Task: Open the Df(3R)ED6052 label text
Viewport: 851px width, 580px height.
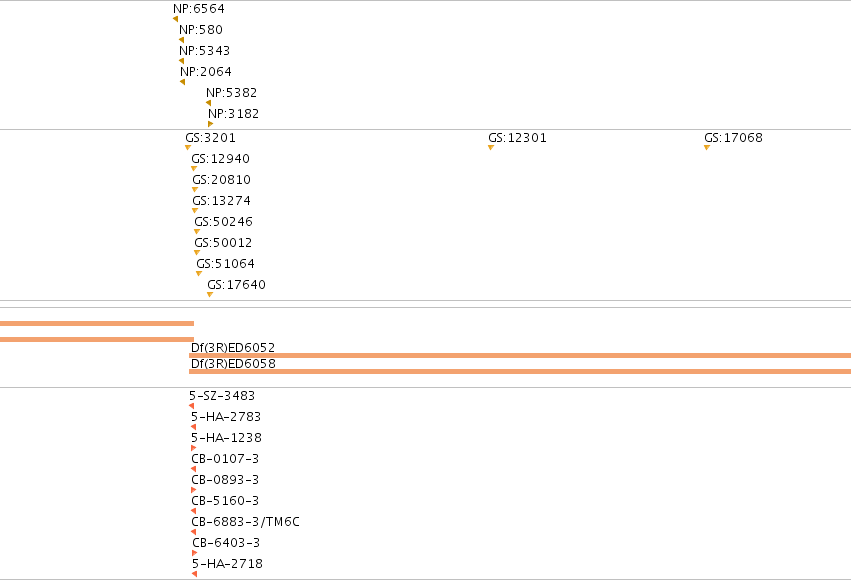Action: tap(233, 347)
